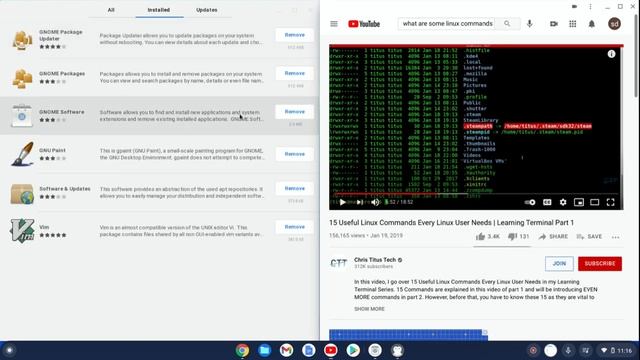Like the video
The image size is (640, 360).
tap(487, 237)
